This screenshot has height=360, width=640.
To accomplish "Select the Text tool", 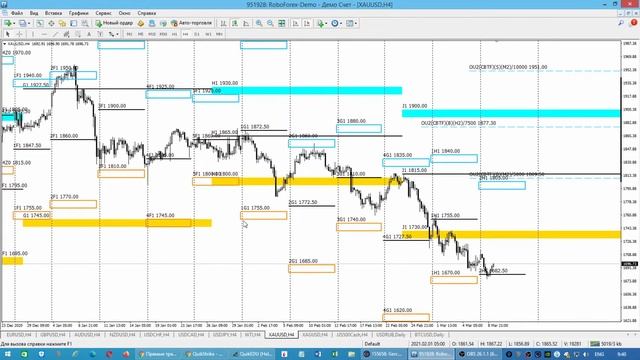I will pyautogui.click(x=89, y=34).
